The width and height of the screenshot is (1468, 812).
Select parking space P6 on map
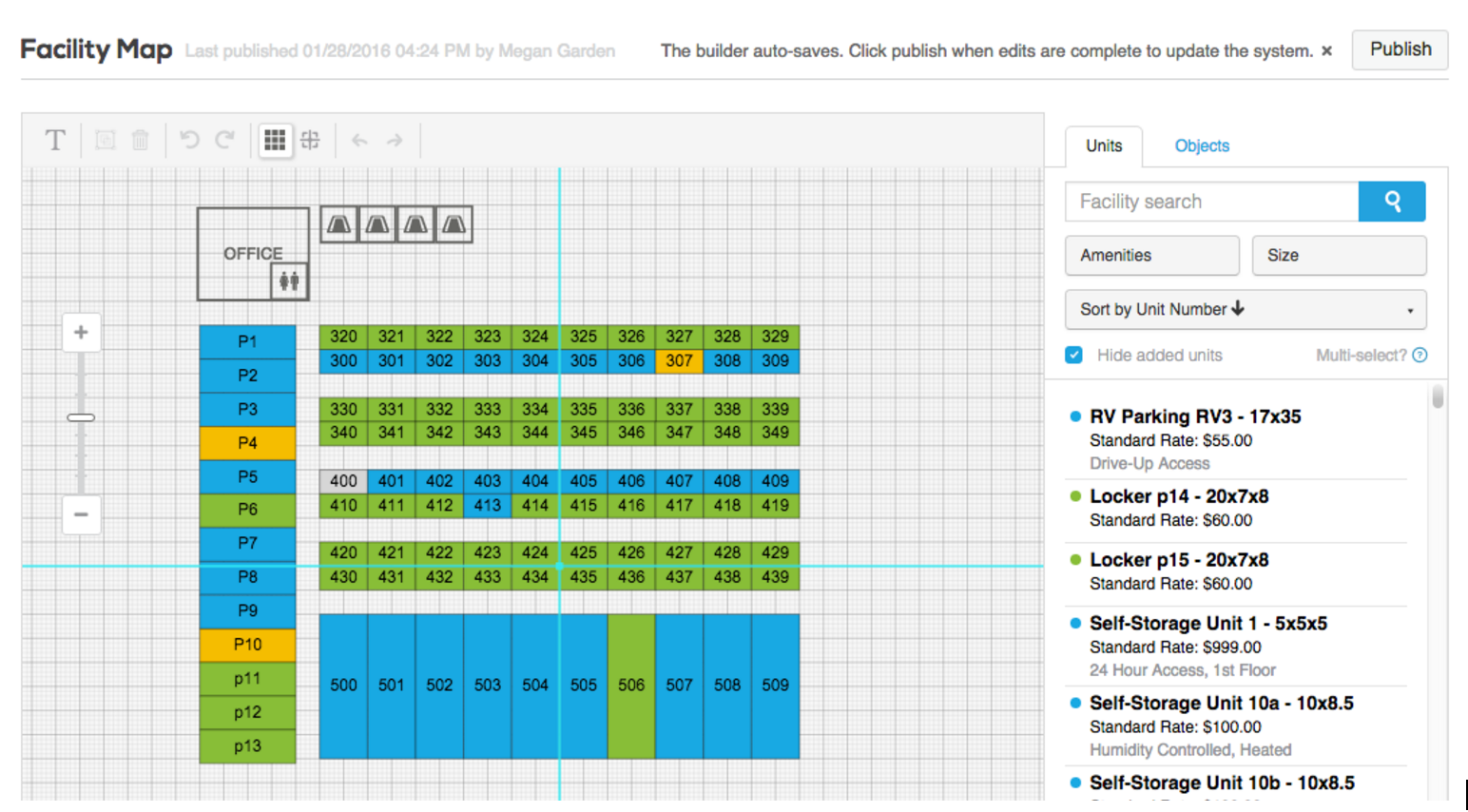[247, 510]
